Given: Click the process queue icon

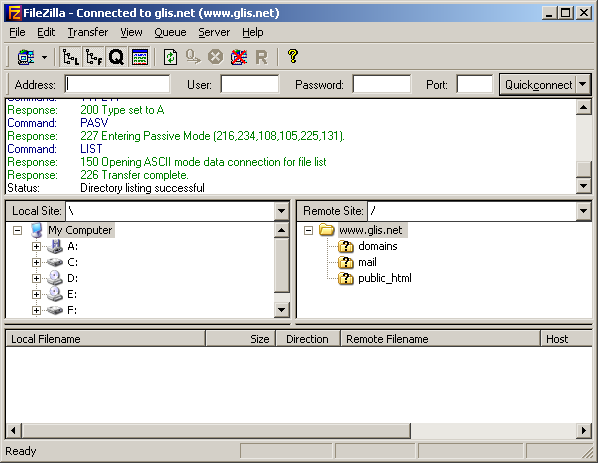Looking at the screenshot, I should coord(193,58).
